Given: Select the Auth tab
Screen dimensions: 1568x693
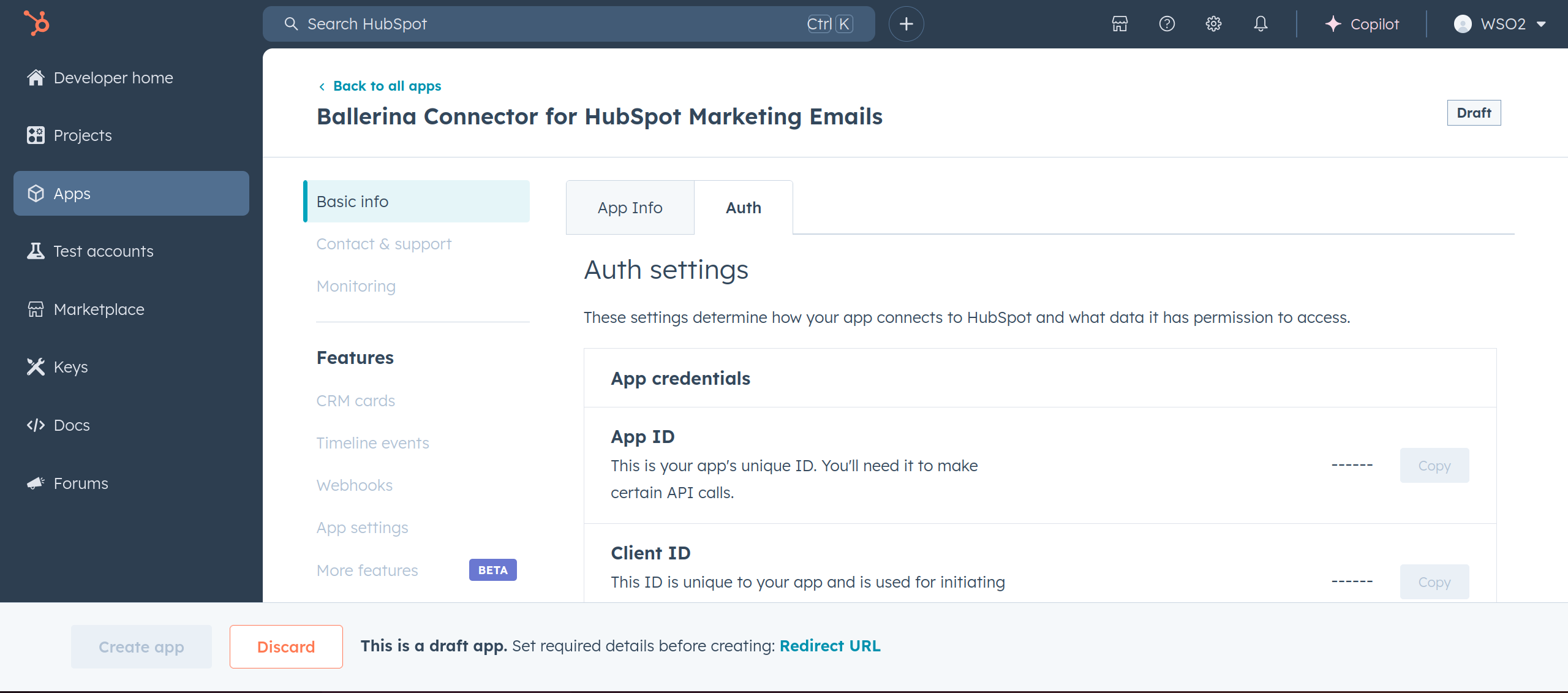Looking at the screenshot, I should click(743, 208).
